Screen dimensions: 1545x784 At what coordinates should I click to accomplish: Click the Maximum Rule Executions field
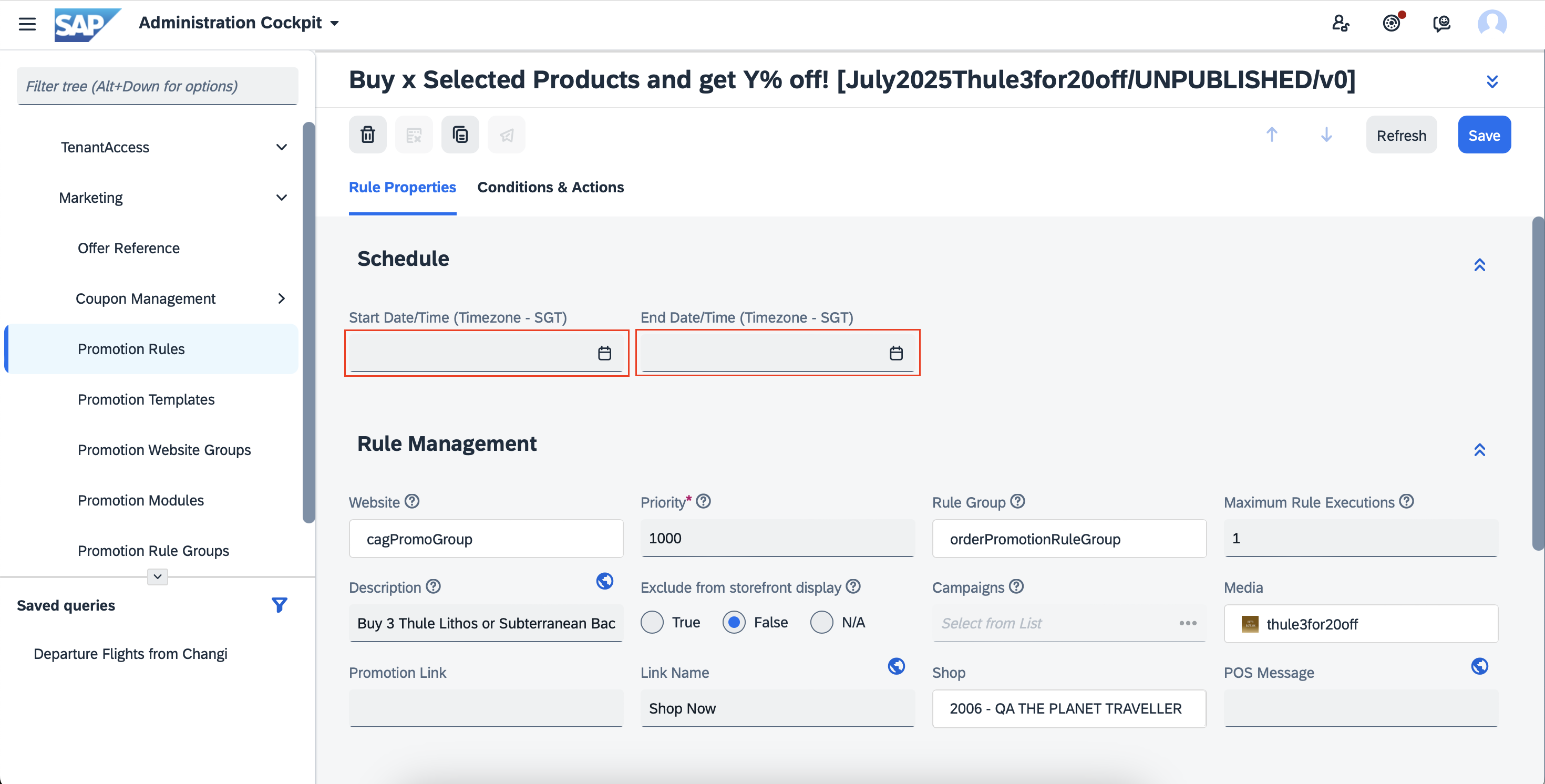click(x=1360, y=538)
